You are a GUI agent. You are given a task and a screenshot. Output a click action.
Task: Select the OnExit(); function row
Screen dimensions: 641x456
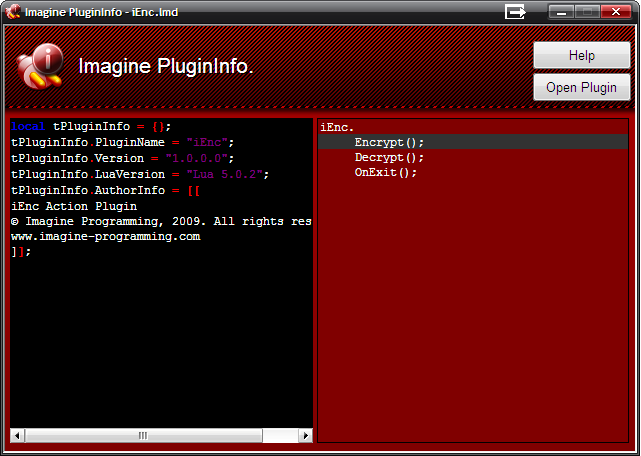[473, 172]
